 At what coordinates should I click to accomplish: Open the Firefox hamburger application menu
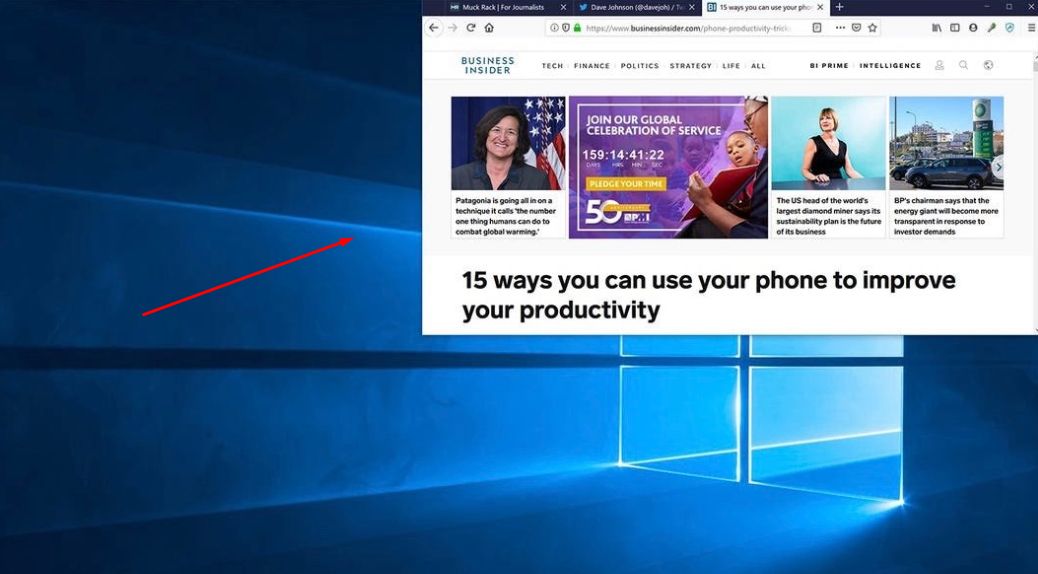tap(1030, 28)
